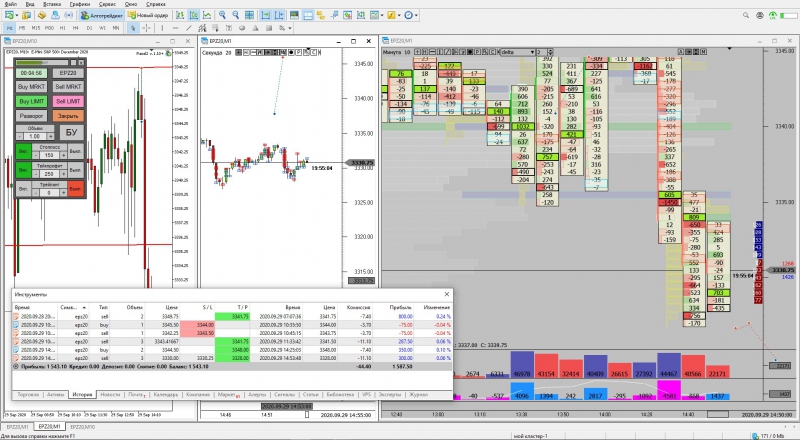Screen dimensions: 800x440
Task: Expand the clock periods dropdown arrow
Action: [416, 15]
